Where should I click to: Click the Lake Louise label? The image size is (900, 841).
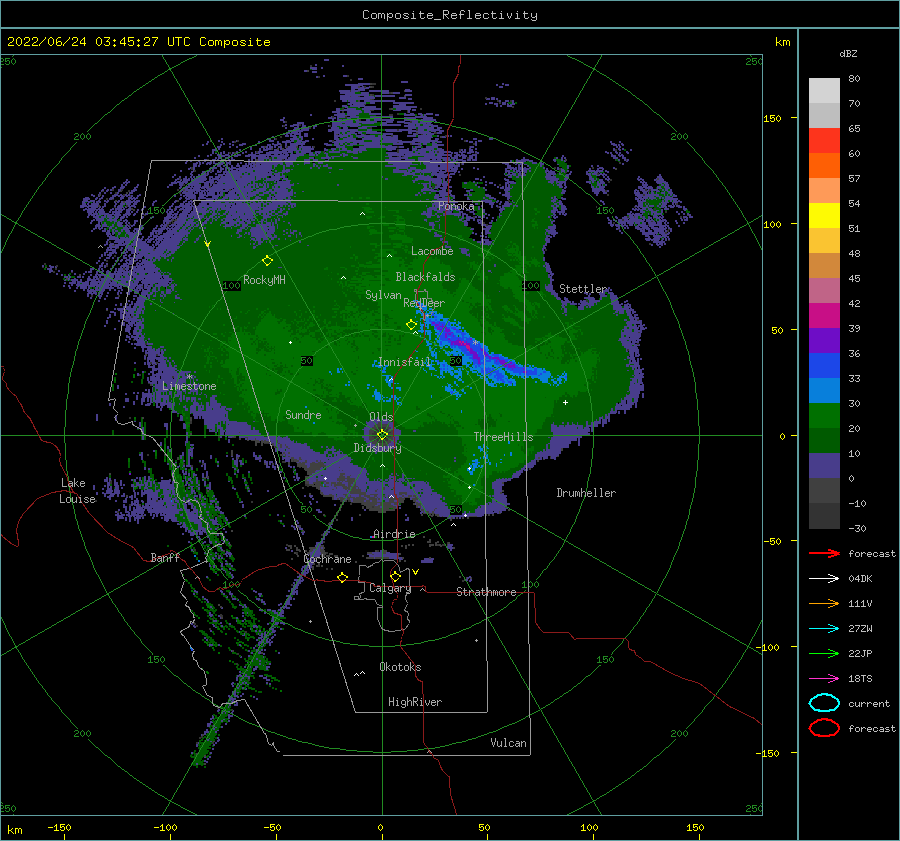point(77,491)
